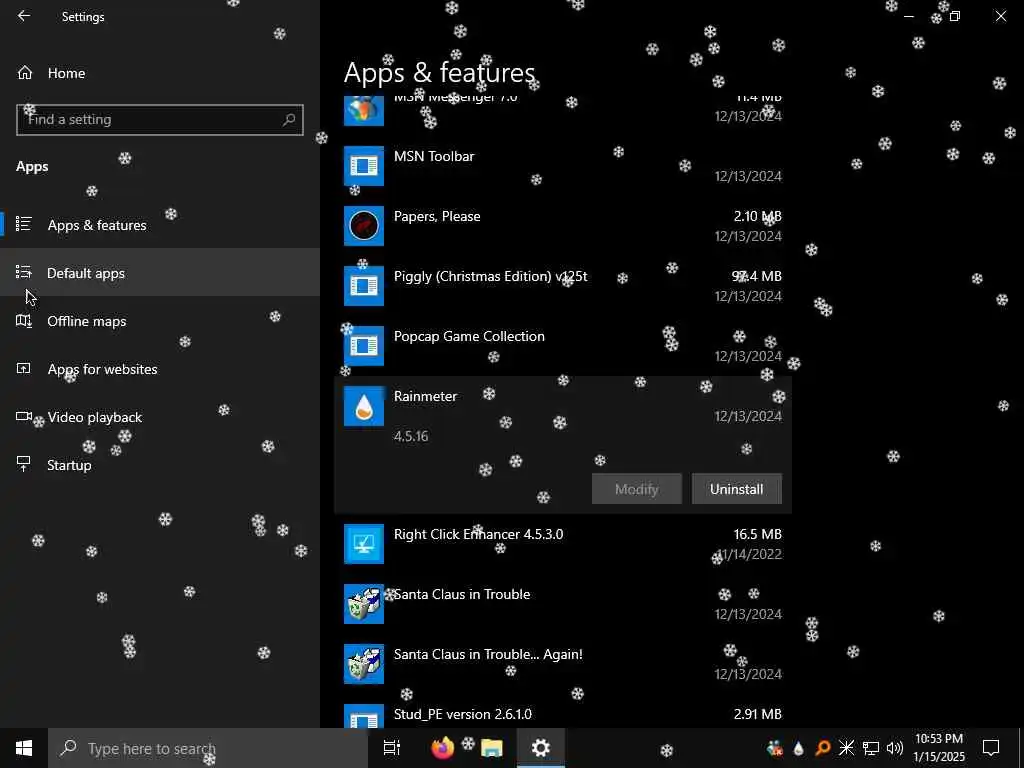The height and width of the screenshot is (768, 1024).
Task: Open the Action Center notifications icon
Action: click(991, 748)
